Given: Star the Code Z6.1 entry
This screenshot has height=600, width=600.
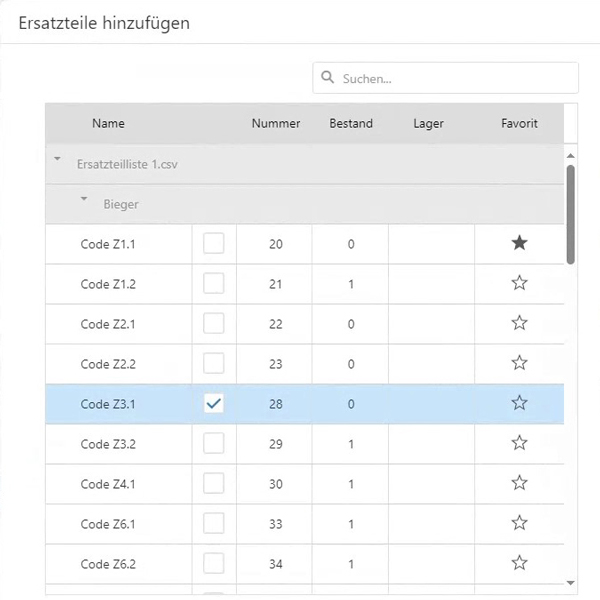Looking at the screenshot, I should click(x=519, y=523).
